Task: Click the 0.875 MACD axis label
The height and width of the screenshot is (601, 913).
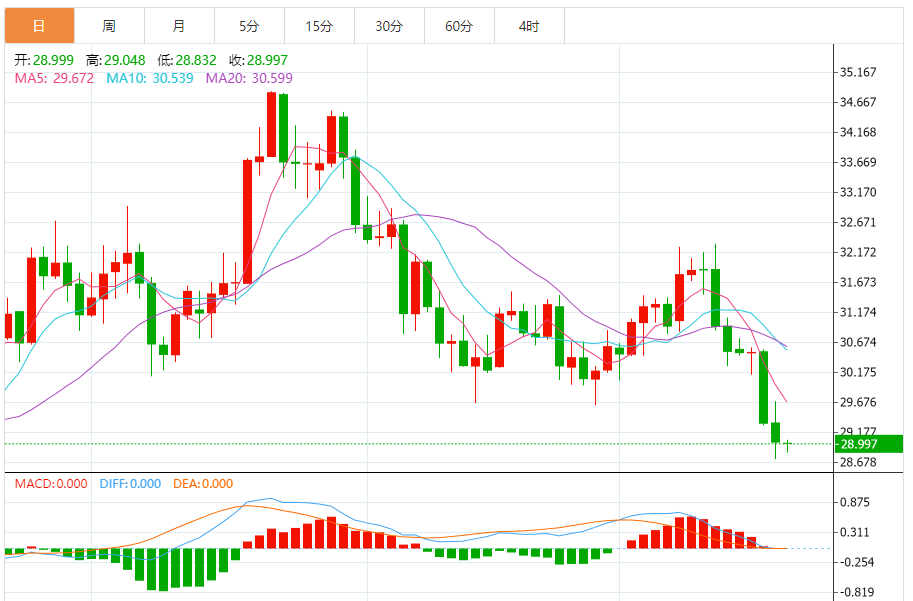Action: click(854, 502)
